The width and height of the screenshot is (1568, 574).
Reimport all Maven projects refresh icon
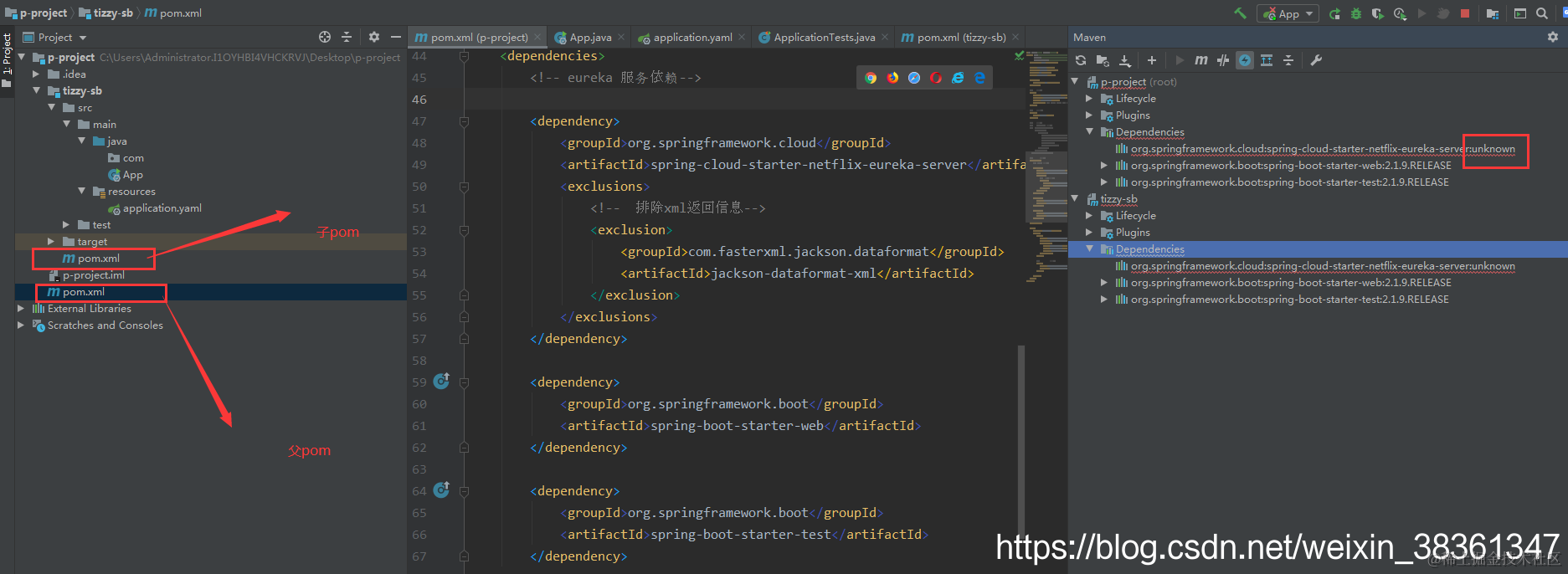pyautogui.click(x=1081, y=60)
